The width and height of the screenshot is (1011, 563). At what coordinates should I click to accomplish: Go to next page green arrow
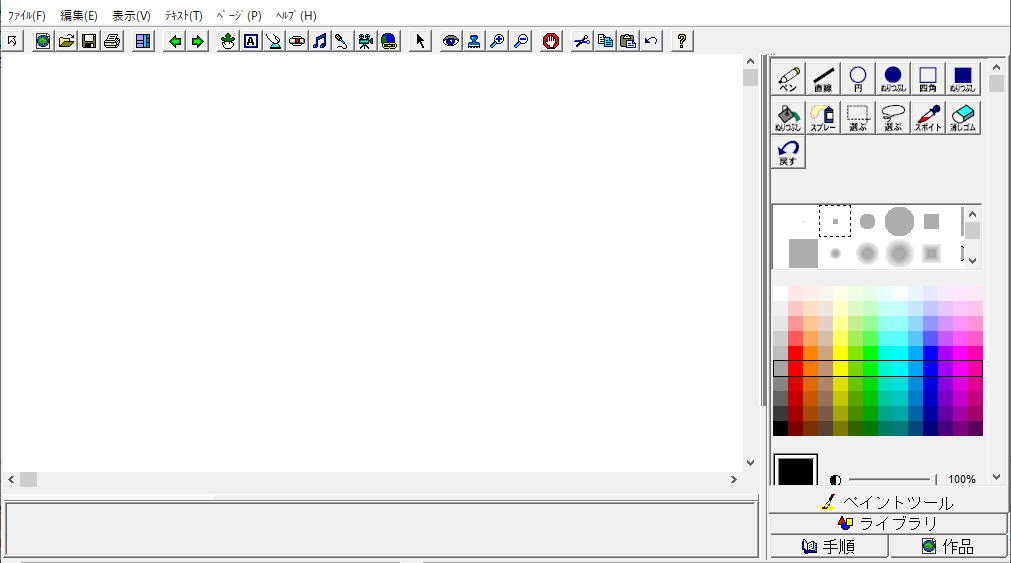coord(197,41)
